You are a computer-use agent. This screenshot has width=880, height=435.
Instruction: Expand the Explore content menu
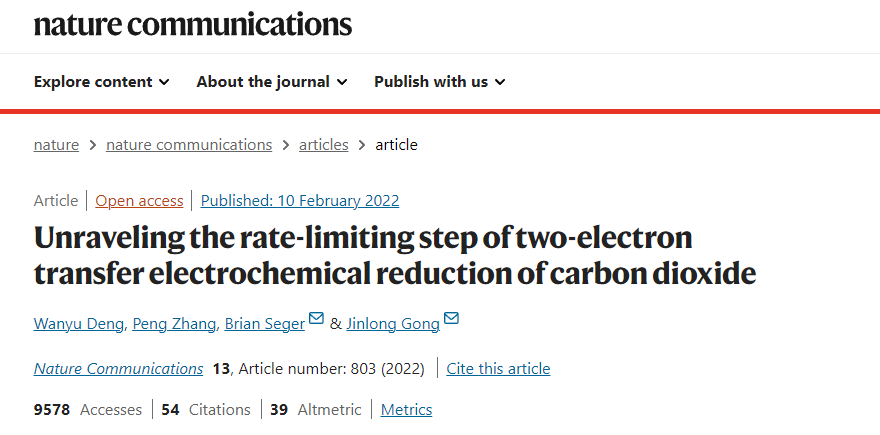[x=102, y=82]
